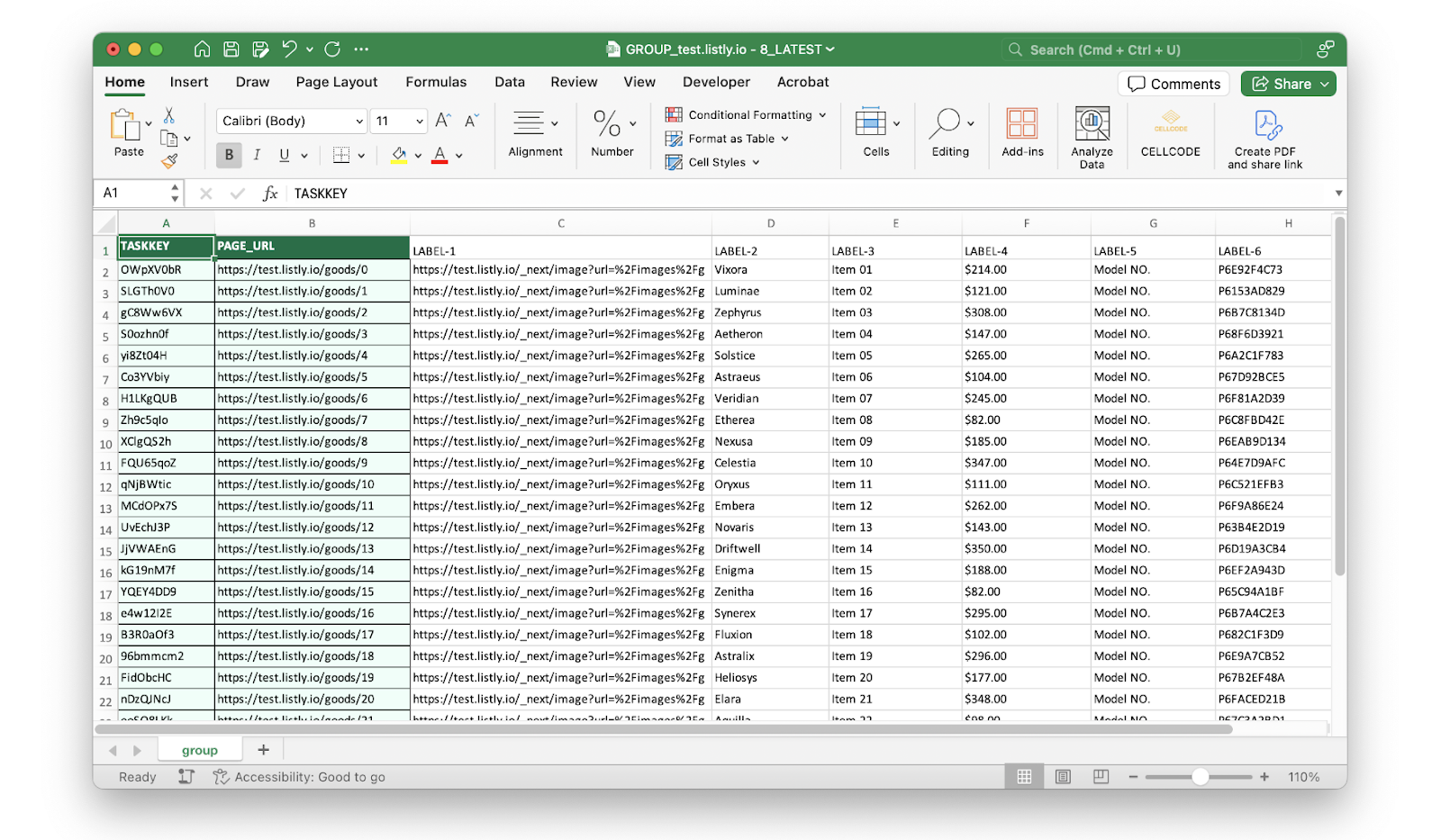Click the Increase Font Size icon

point(443,121)
